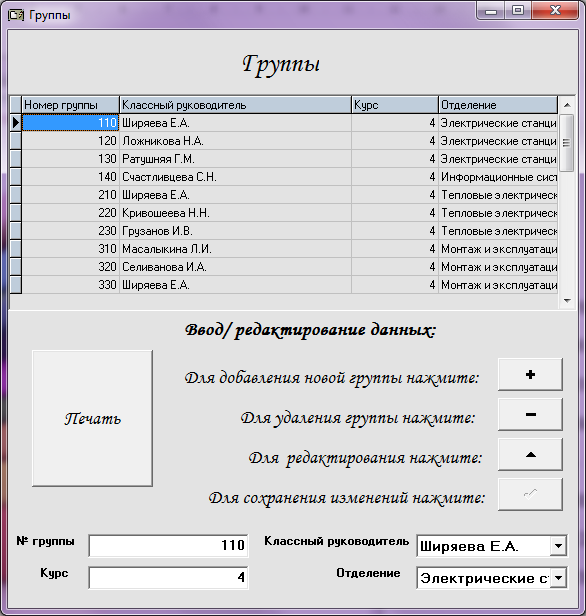The width and height of the screenshot is (586, 616).
Task: Select group number 310 cell
Action: [70, 249]
